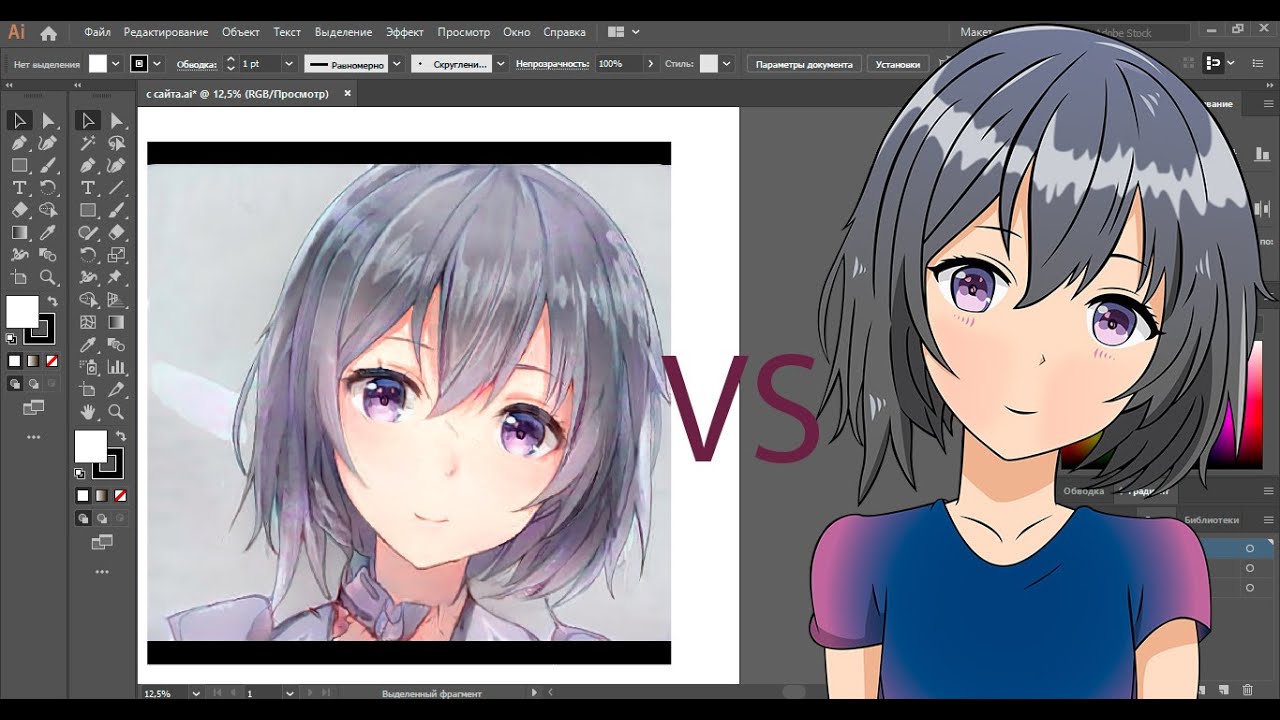Click the Непрозрачность label link
This screenshot has height=720, width=1280.
(x=552, y=64)
